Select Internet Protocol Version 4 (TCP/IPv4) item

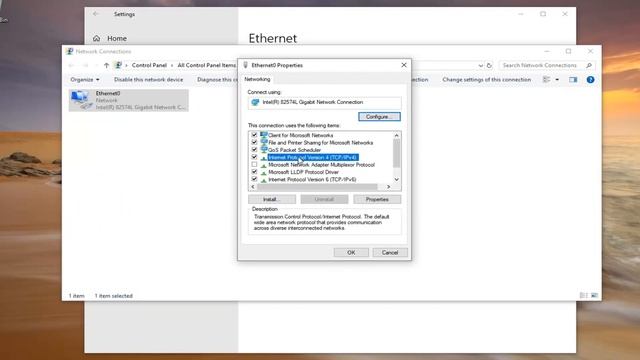(x=313, y=157)
